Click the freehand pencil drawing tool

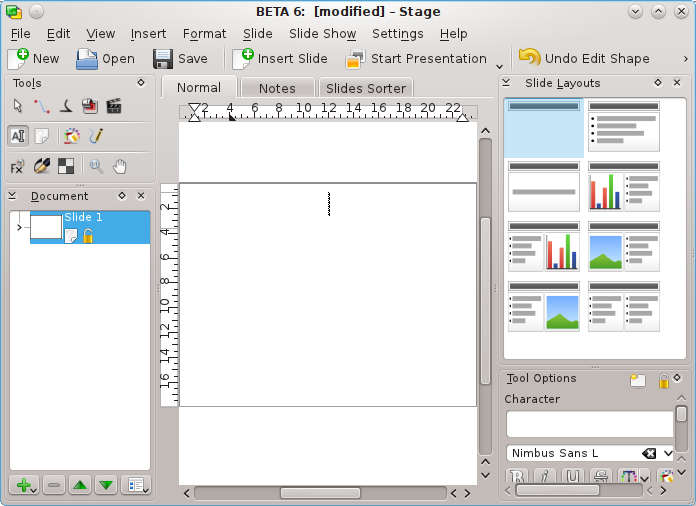click(x=96, y=136)
